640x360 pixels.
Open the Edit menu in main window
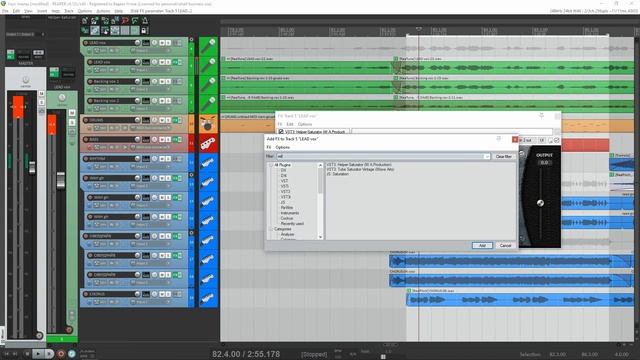(x=16, y=11)
